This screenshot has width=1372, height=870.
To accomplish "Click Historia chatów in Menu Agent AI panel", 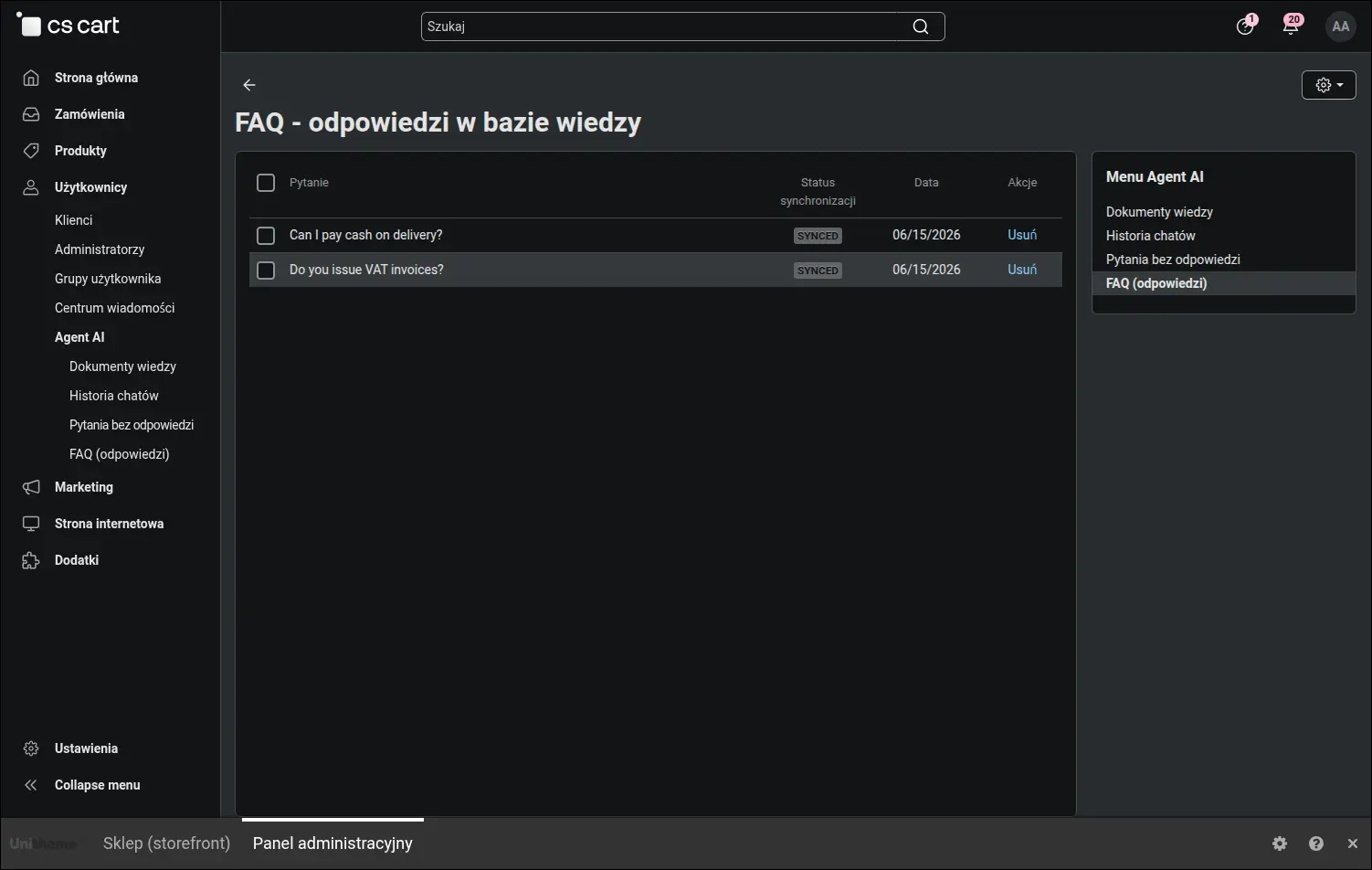I will tap(1150, 236).
